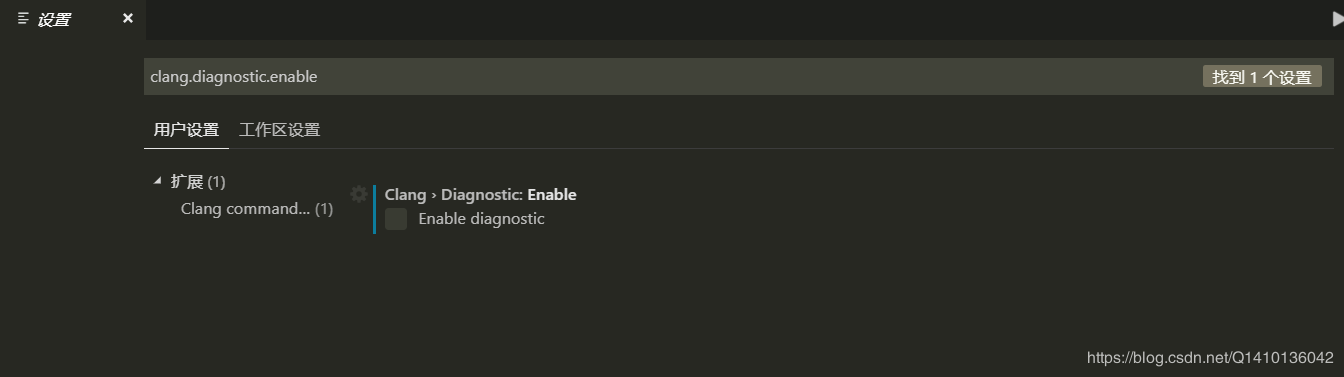Screen dimensions: 1344x377
Task: Click the 找到 1 个设置 result badge
Action: (1262, 77)
